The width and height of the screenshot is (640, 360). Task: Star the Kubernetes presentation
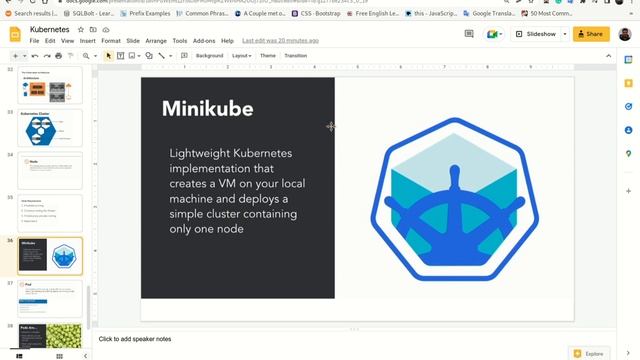pos(81,29)
